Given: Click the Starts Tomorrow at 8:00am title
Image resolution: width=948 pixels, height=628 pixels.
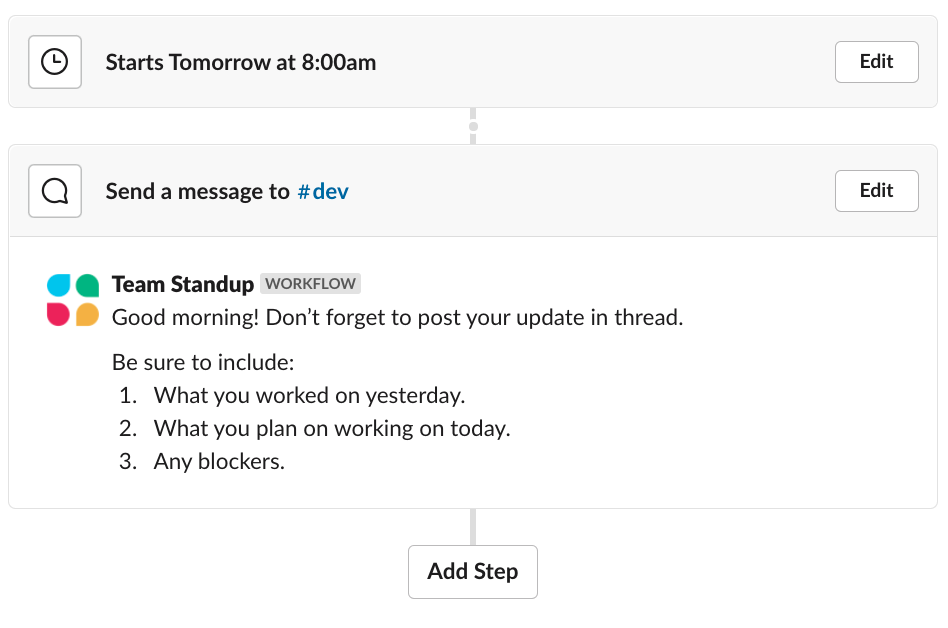Looking at the screenshot, I should pos(241,62).
